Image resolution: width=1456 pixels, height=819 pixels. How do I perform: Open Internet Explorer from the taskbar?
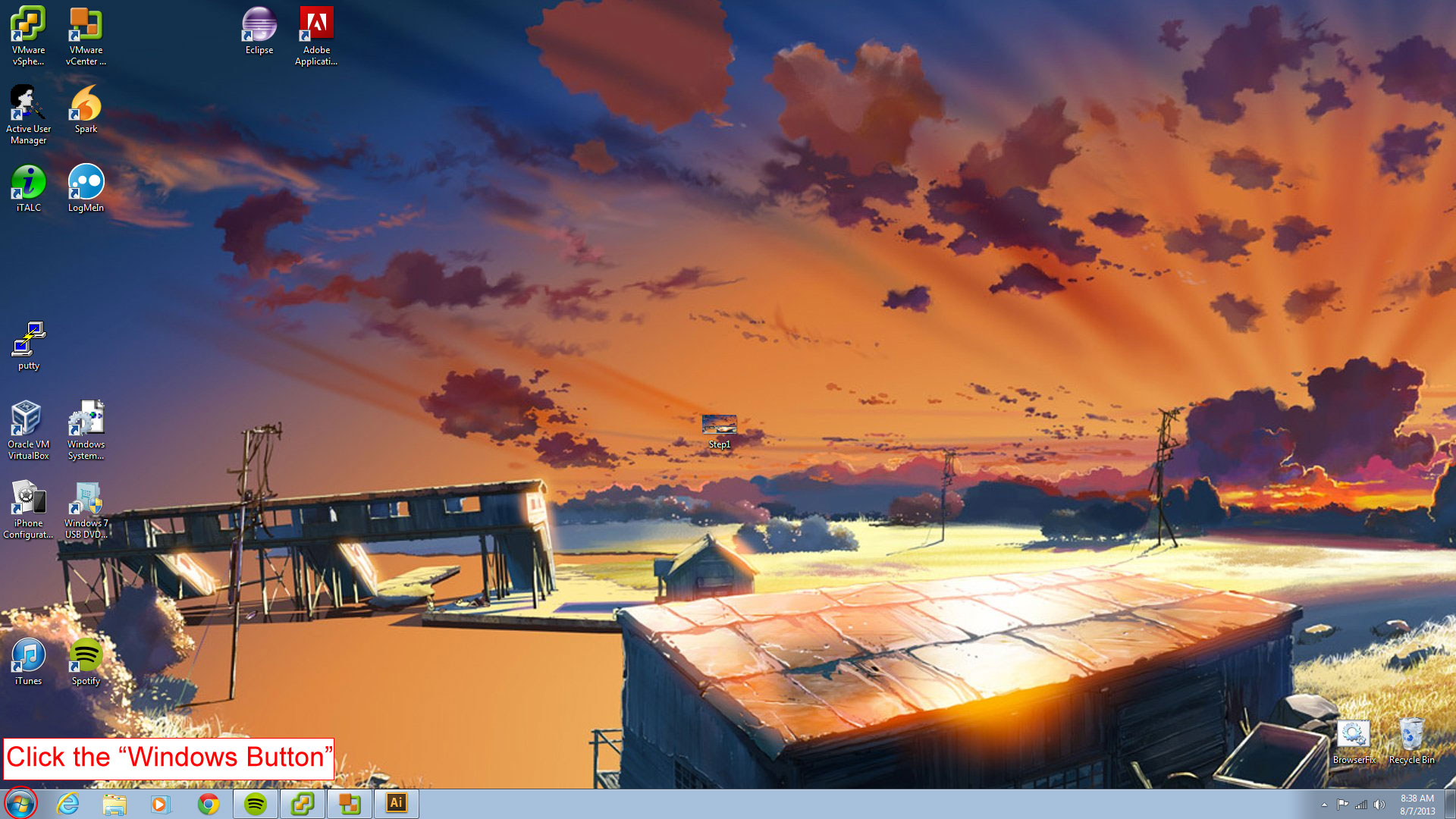(68, 804)
